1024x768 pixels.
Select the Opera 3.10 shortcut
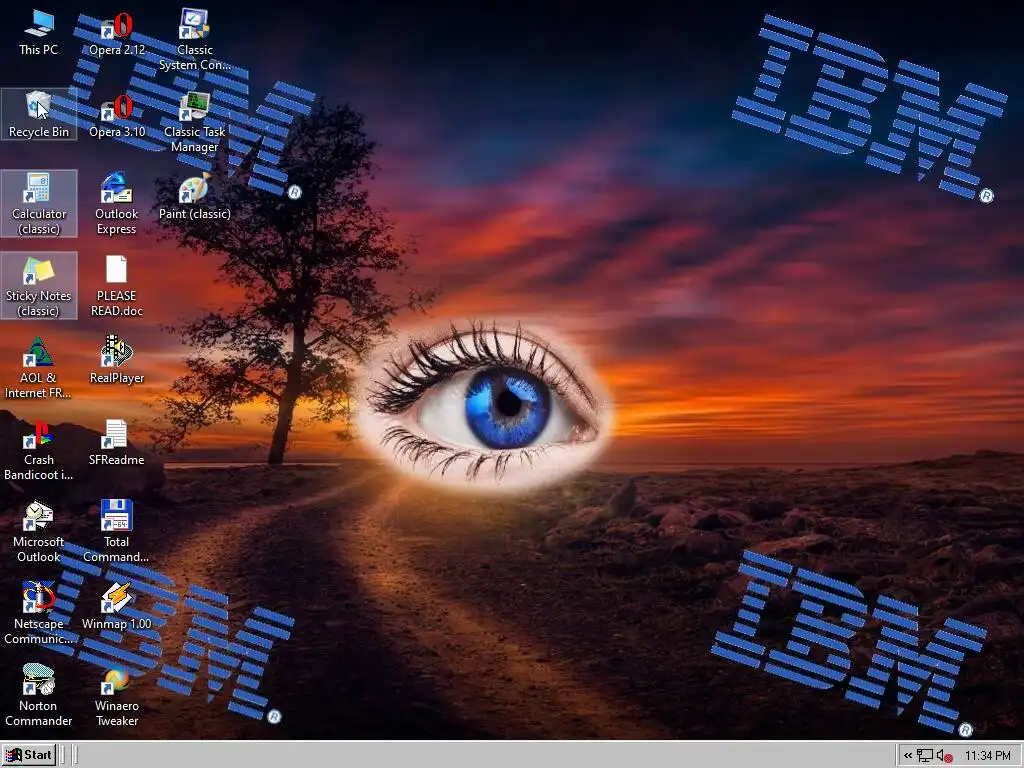click(117, 116)
